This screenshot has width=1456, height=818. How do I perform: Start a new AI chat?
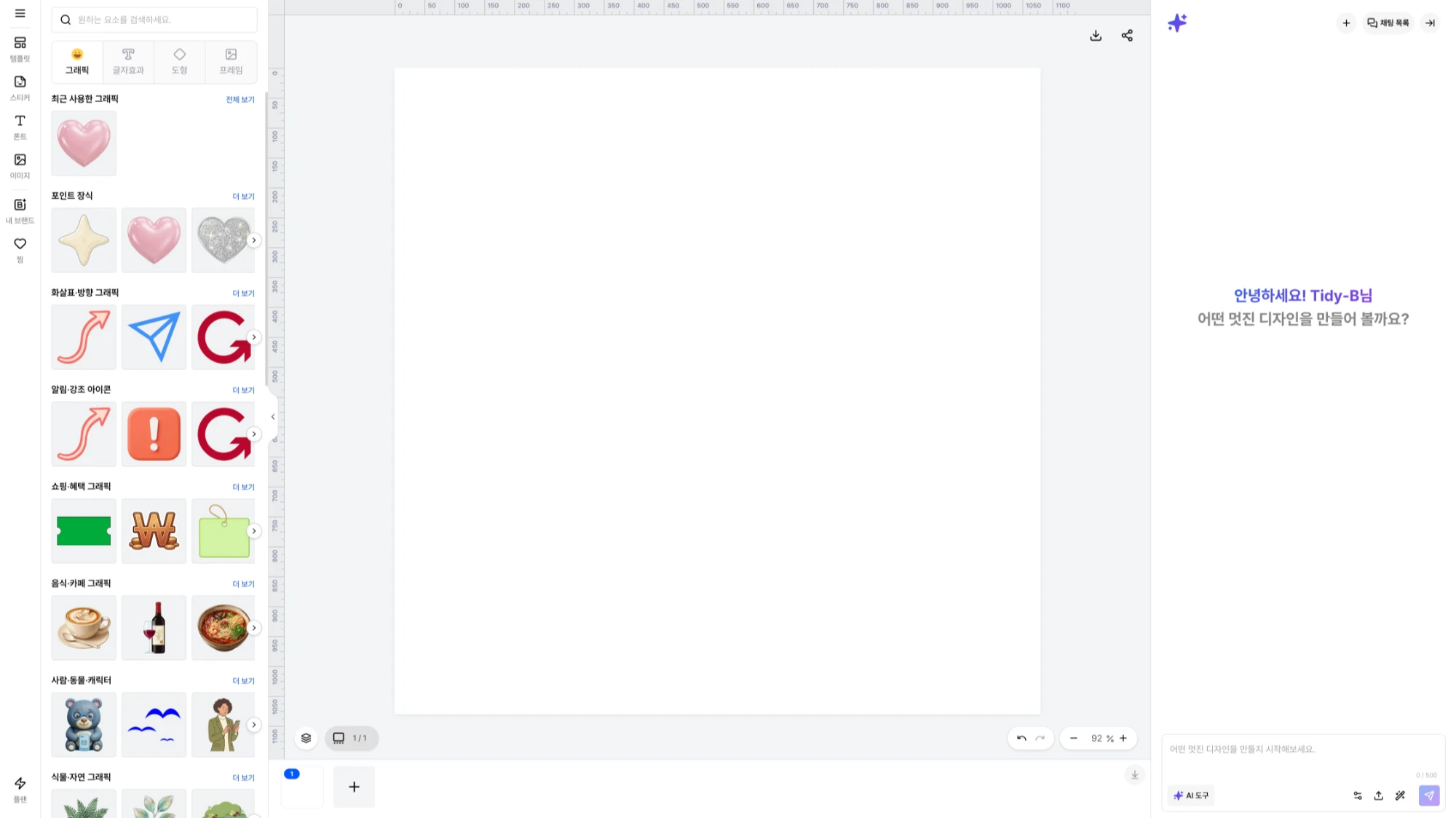pyautogui.click(x=1346, y=23)
